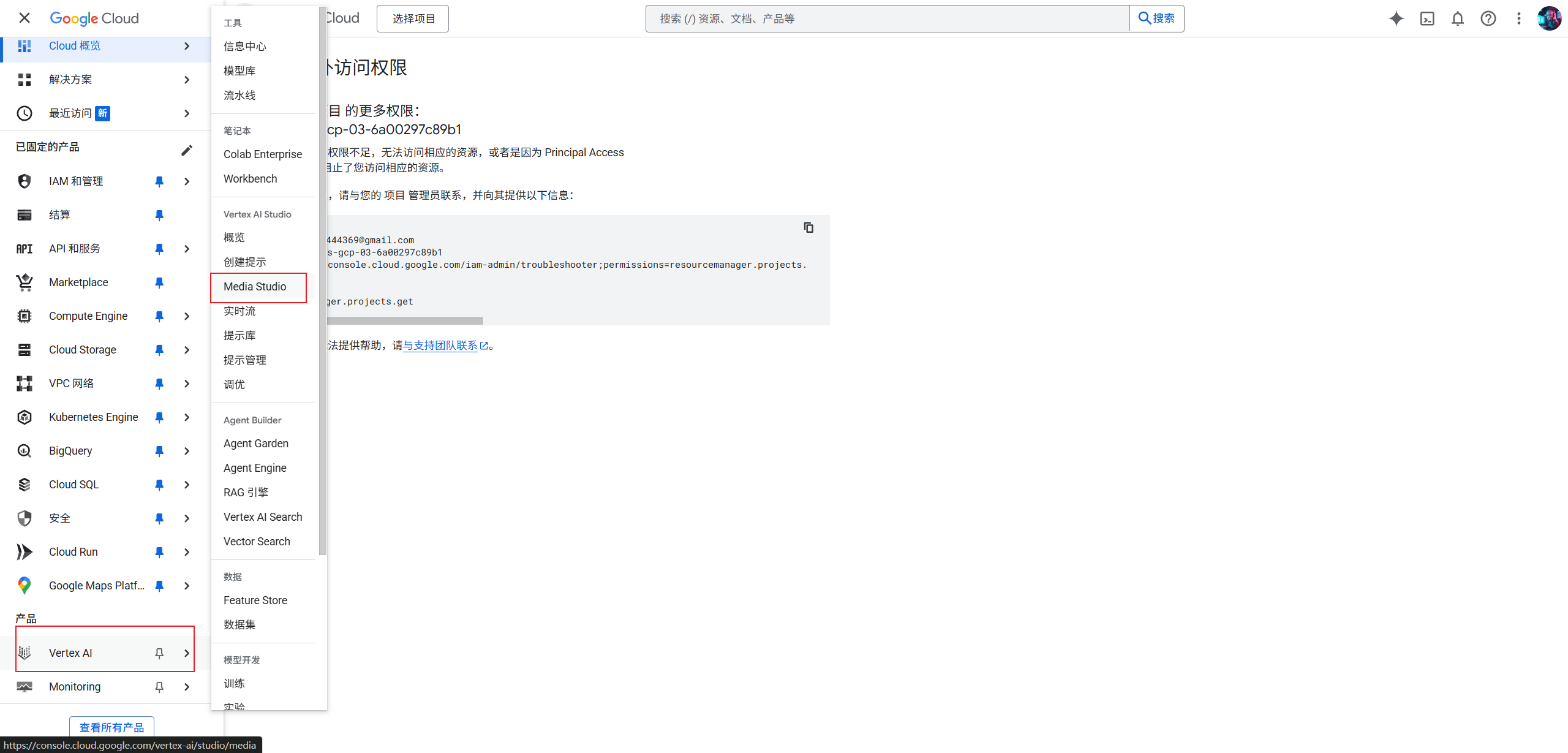Unpin Cloud Storage from pinned products
1568x753 pixels.
click(x=159, y=350)
